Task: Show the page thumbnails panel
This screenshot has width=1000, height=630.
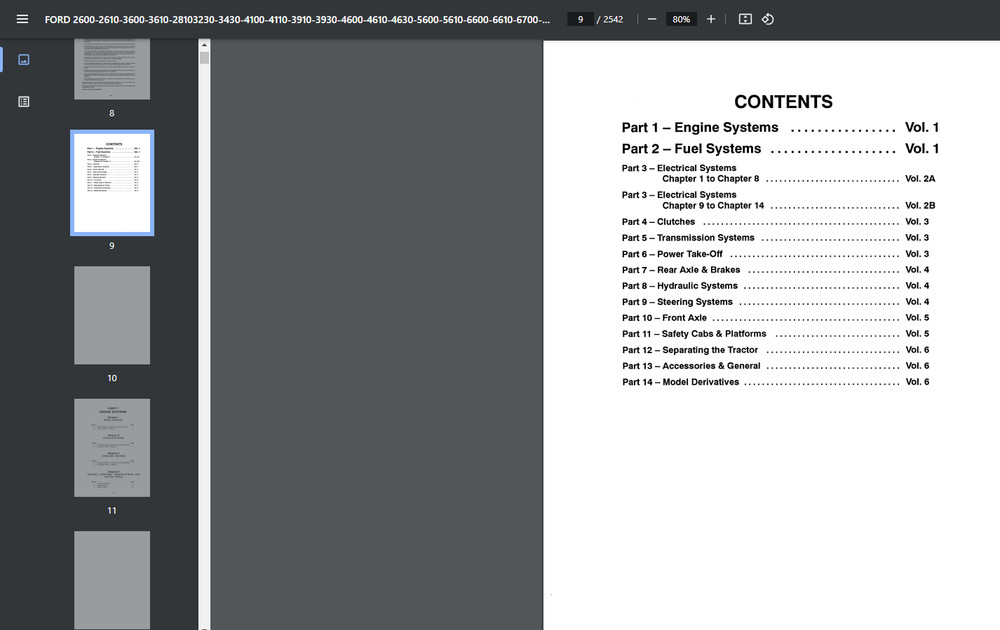Action: [x=24, y=59]
